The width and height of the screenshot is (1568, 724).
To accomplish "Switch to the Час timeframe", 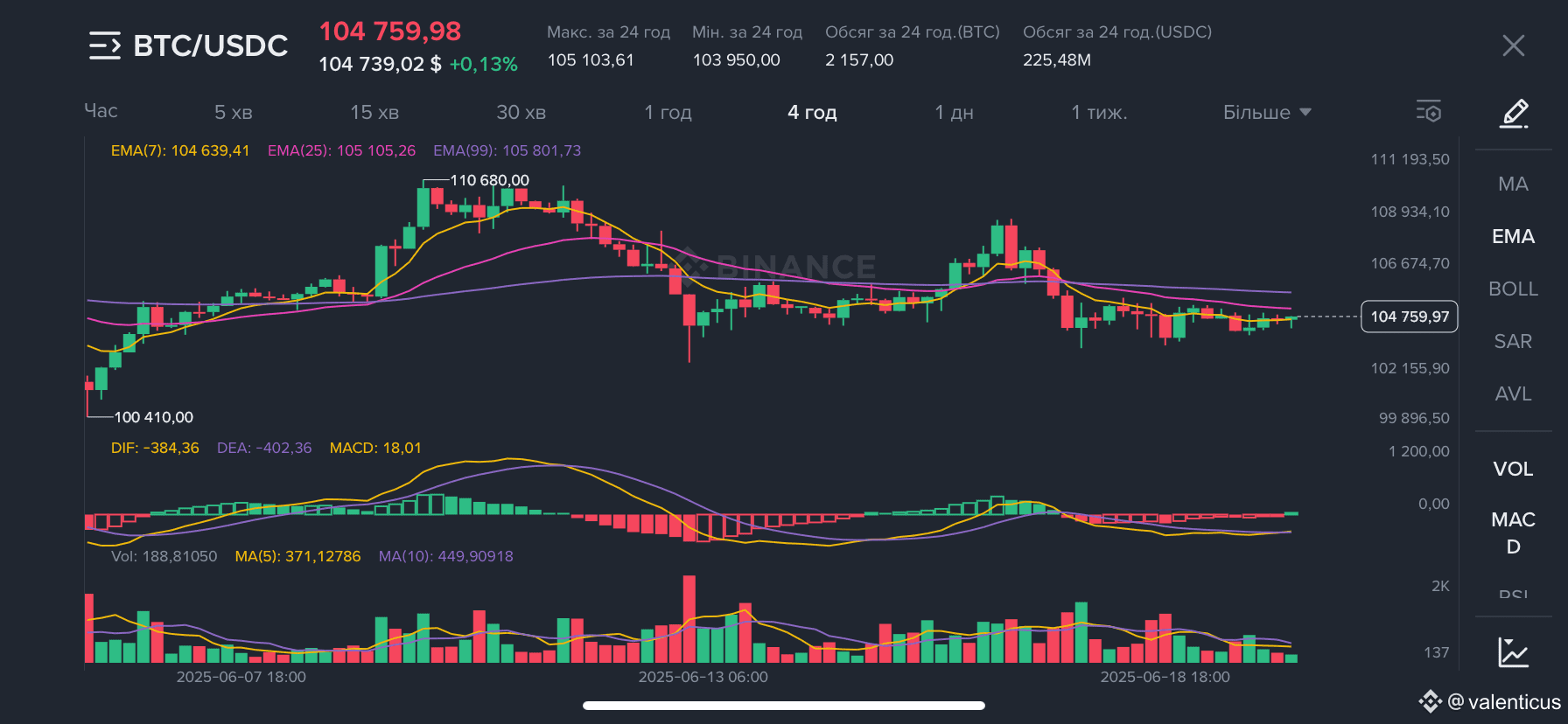I will pos(101,111).
